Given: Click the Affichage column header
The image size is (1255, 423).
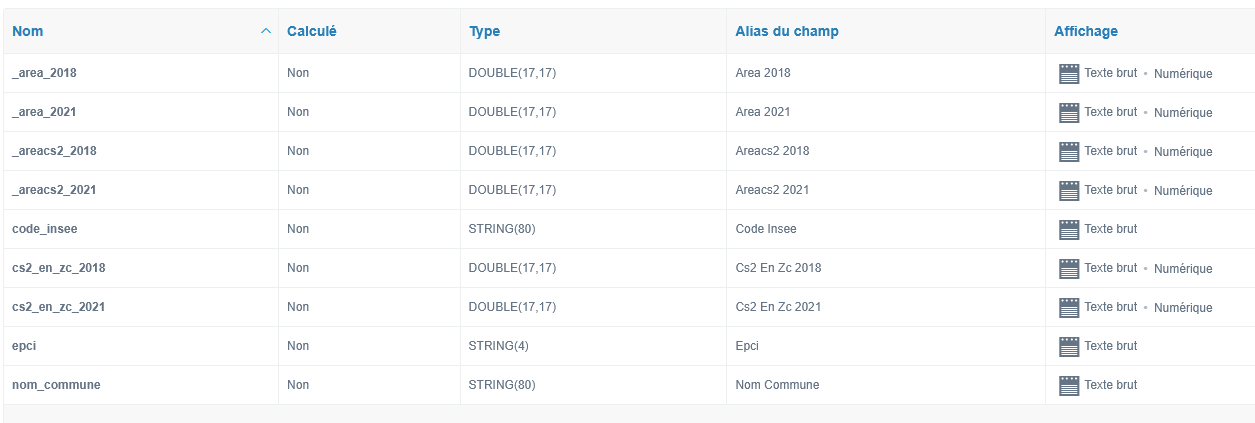Looking at the screenshot, I should (1086, 31).
